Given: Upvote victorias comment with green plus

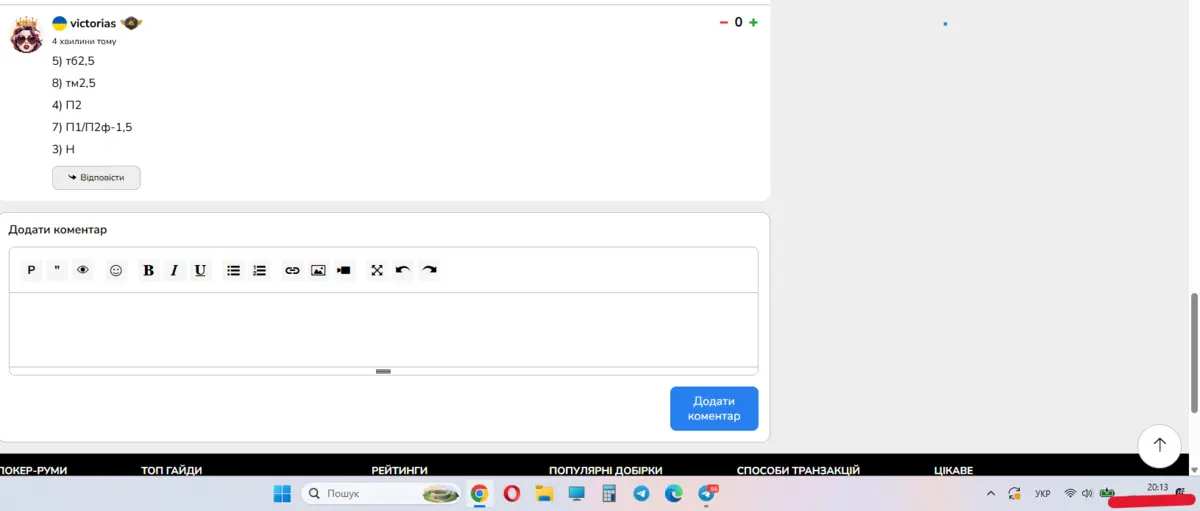Looking at the screenshot, I should click(x=753, y=23).
